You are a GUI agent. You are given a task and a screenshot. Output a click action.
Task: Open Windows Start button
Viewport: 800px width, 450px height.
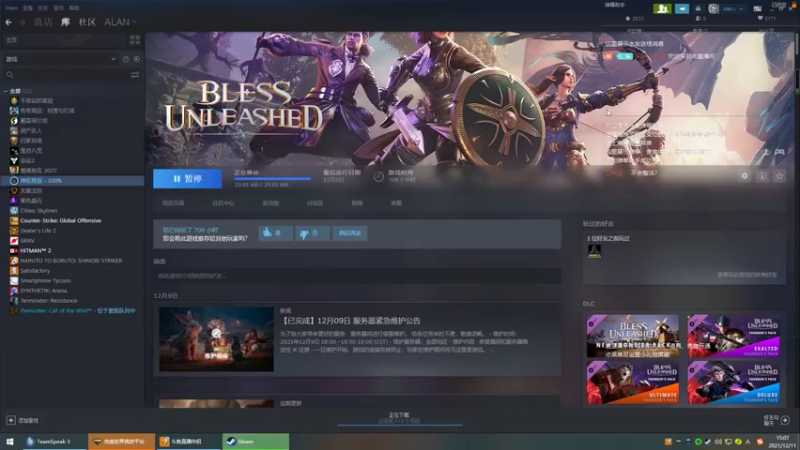(10, 441)
